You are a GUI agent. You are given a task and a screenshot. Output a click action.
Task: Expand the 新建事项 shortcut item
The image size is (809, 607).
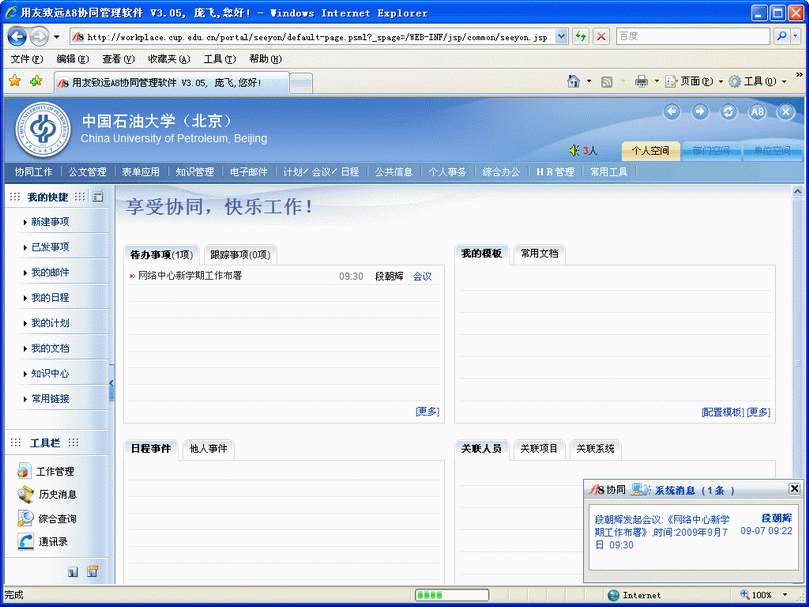coord(50,221)
